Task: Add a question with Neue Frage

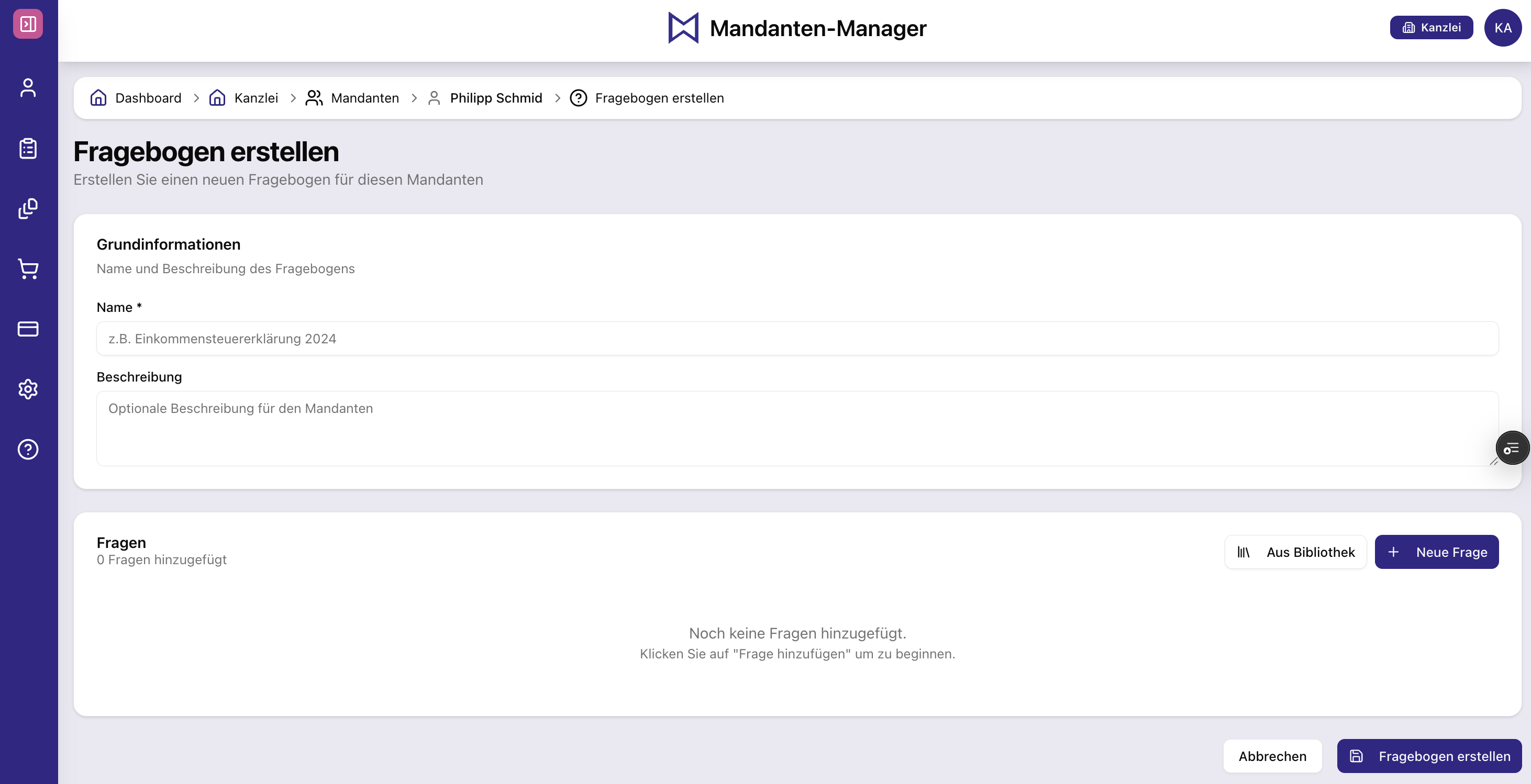Action: coord(1437,552)
